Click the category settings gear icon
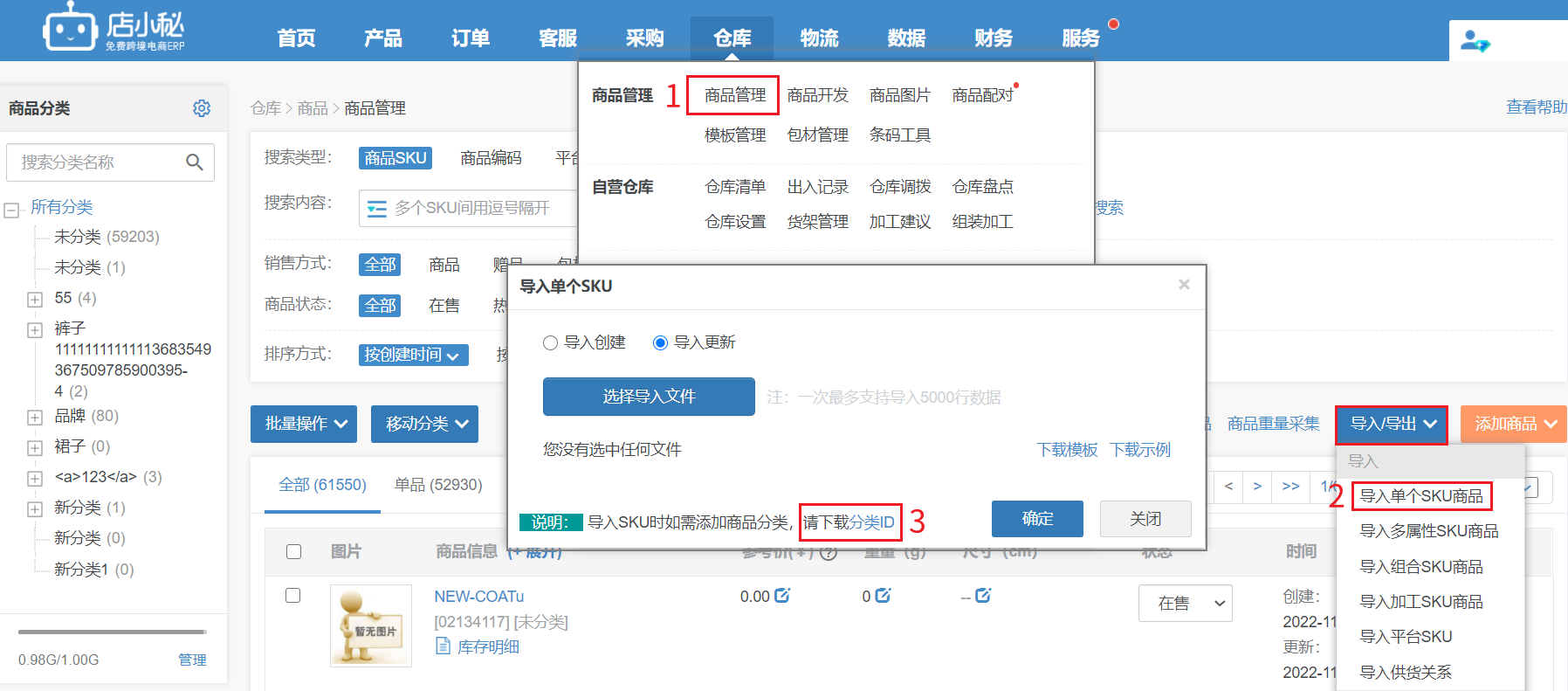Screen dimensions: 1568x691 pyautogui.click(x=202, y=108)
